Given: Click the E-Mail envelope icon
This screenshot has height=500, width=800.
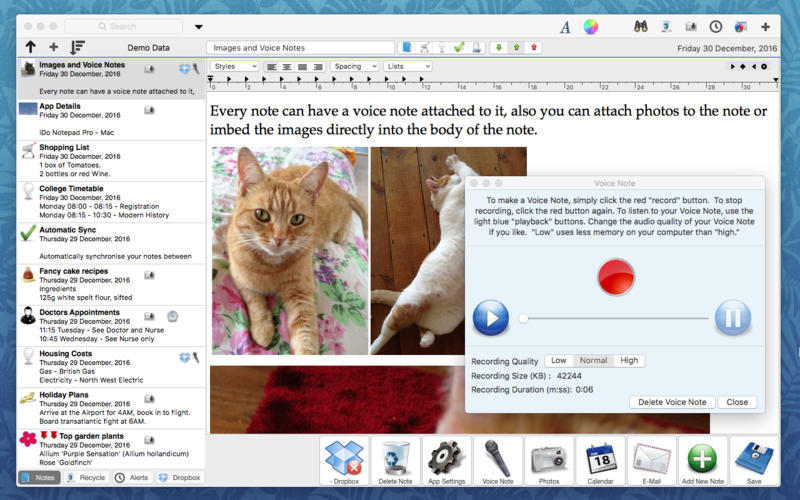Looking at the screenshot, I should click(x=652, y=461).
